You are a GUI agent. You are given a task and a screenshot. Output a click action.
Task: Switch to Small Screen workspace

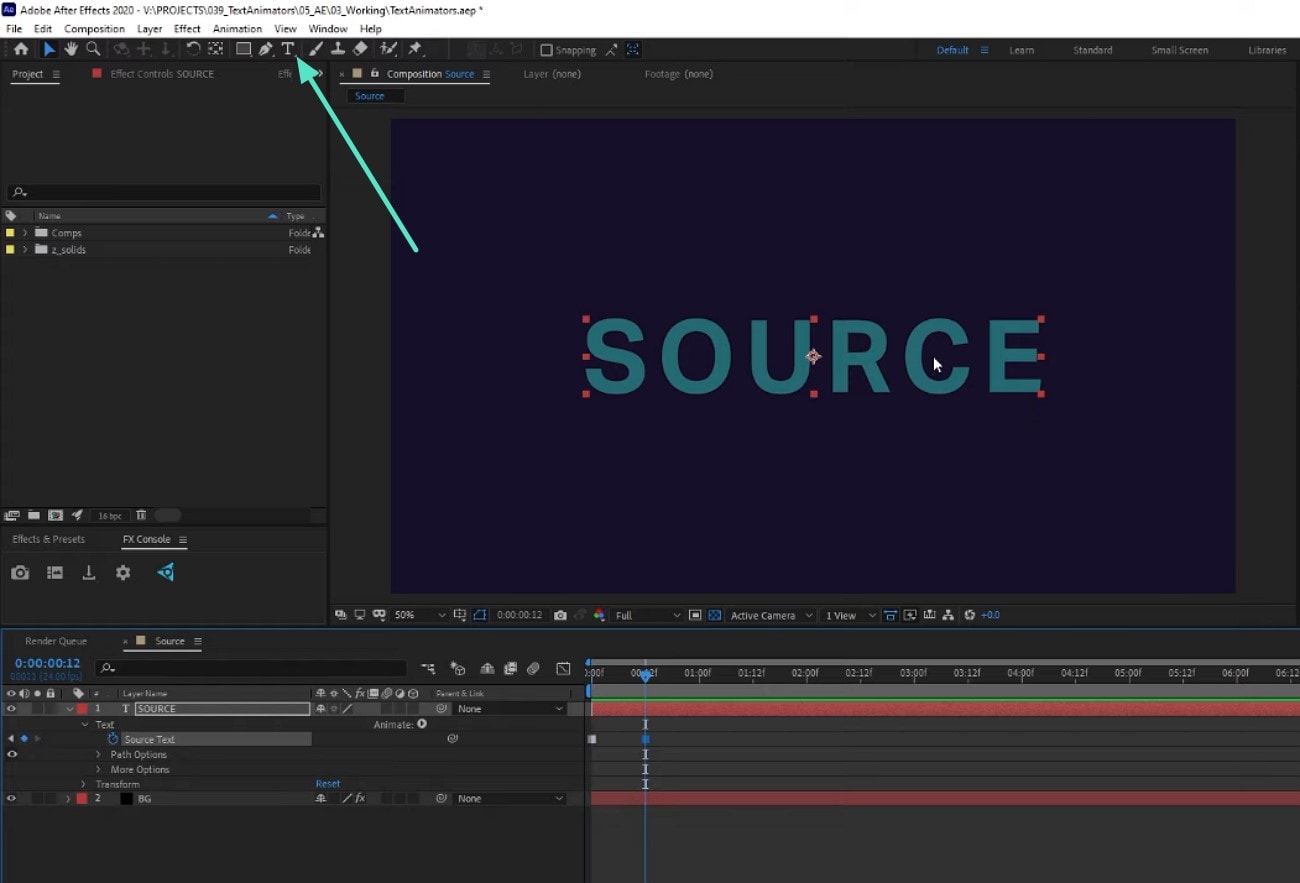[1179, 50]
